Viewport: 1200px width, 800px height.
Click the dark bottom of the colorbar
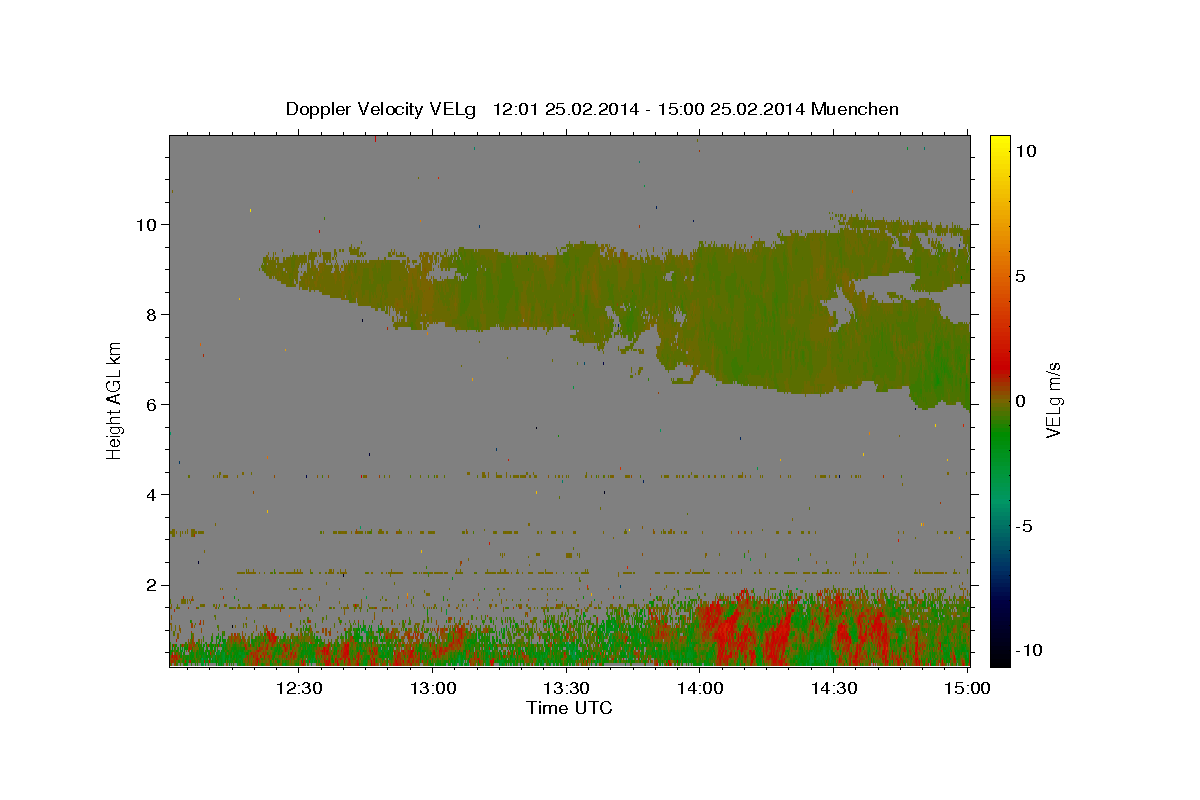click(1000, 650)
